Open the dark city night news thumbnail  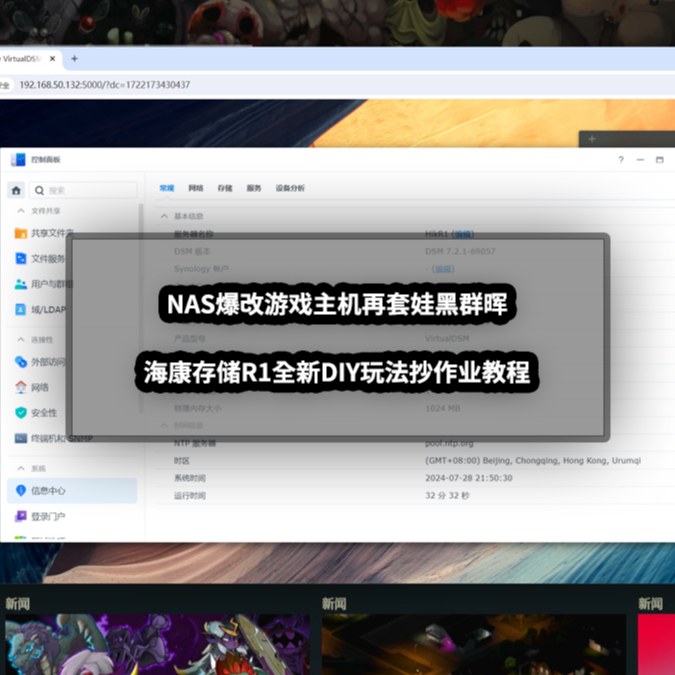(474, 644)
